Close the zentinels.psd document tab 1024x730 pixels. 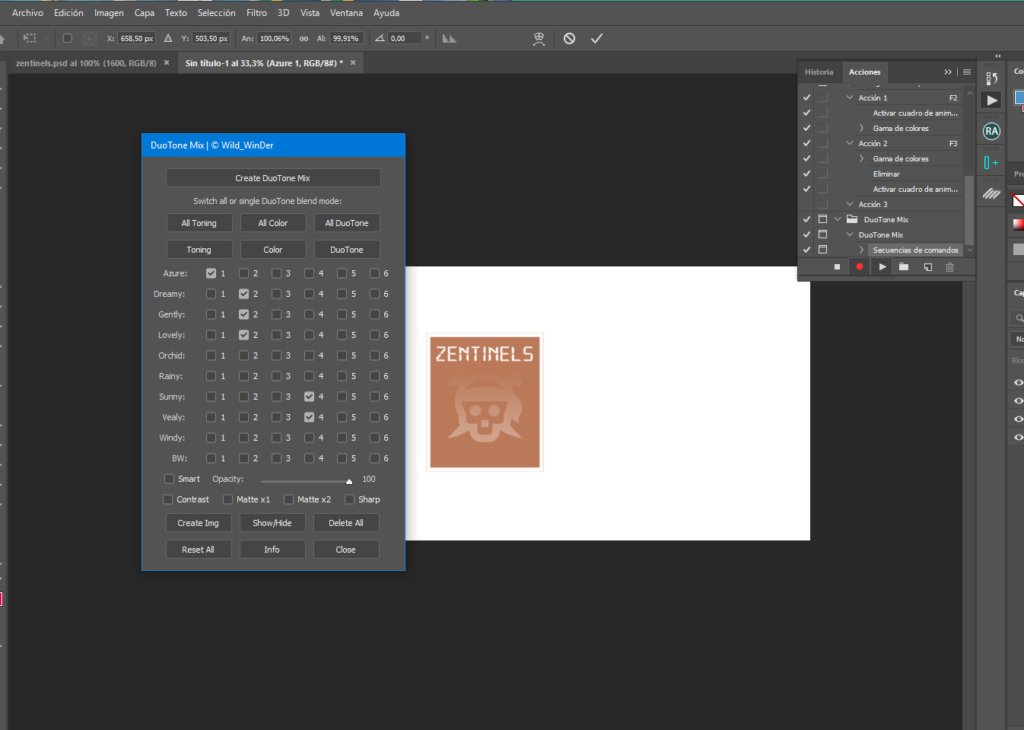167,63
